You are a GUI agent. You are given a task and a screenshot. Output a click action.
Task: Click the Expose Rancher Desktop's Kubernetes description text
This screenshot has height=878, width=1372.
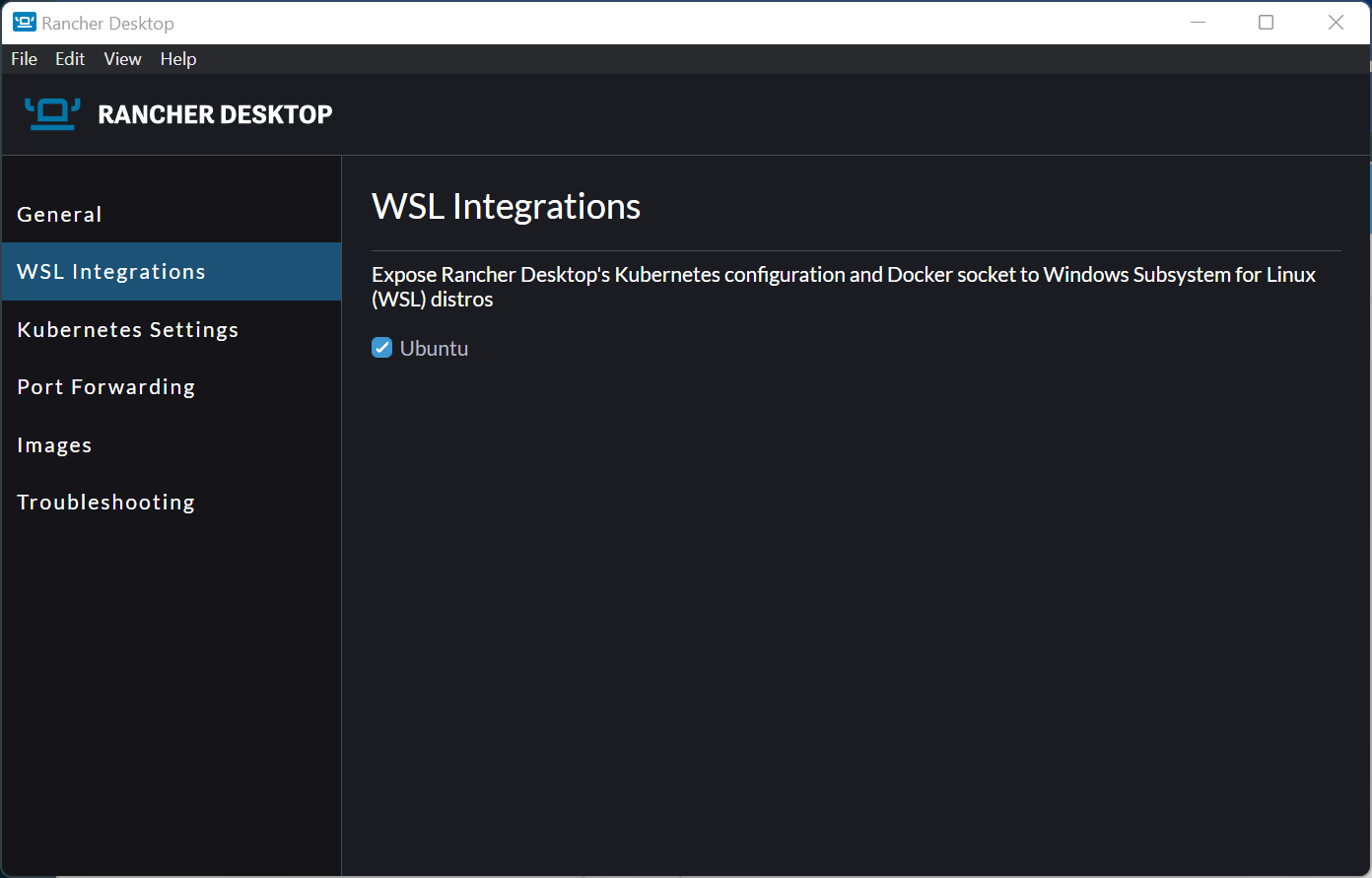[x=844, y=287]
